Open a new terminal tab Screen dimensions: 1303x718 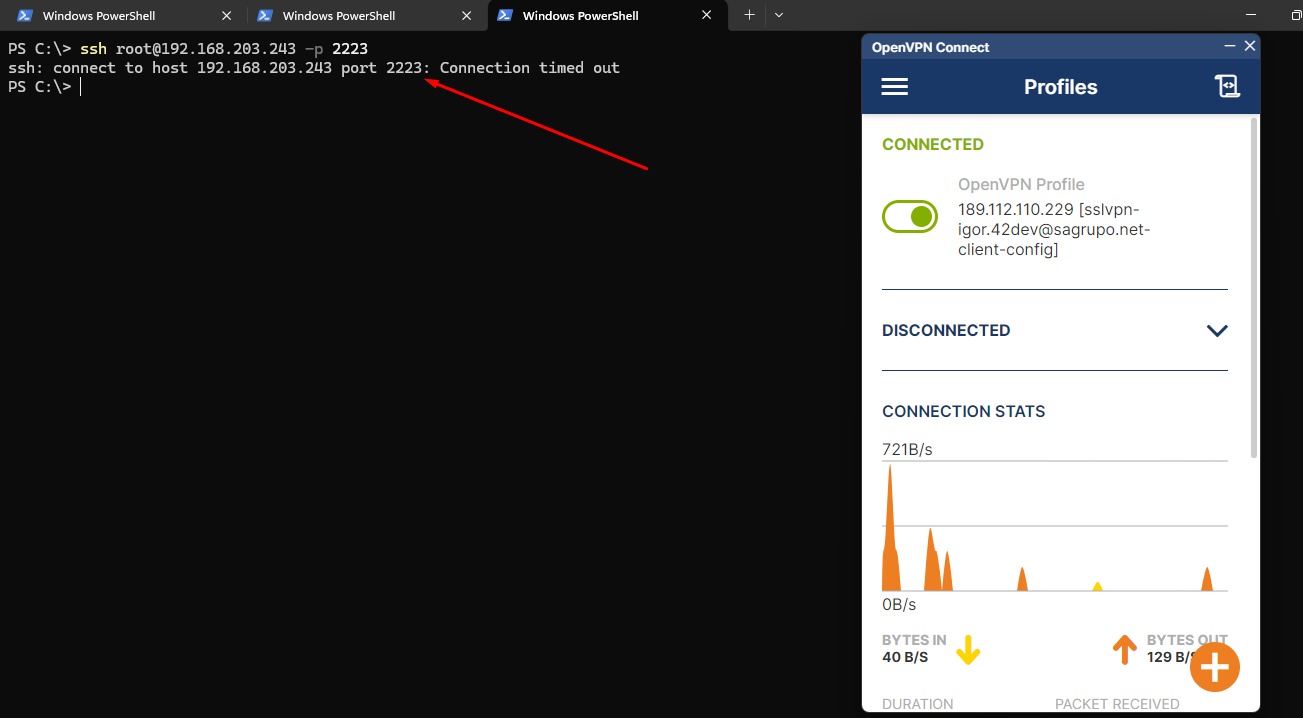click(x=749, y=16)
